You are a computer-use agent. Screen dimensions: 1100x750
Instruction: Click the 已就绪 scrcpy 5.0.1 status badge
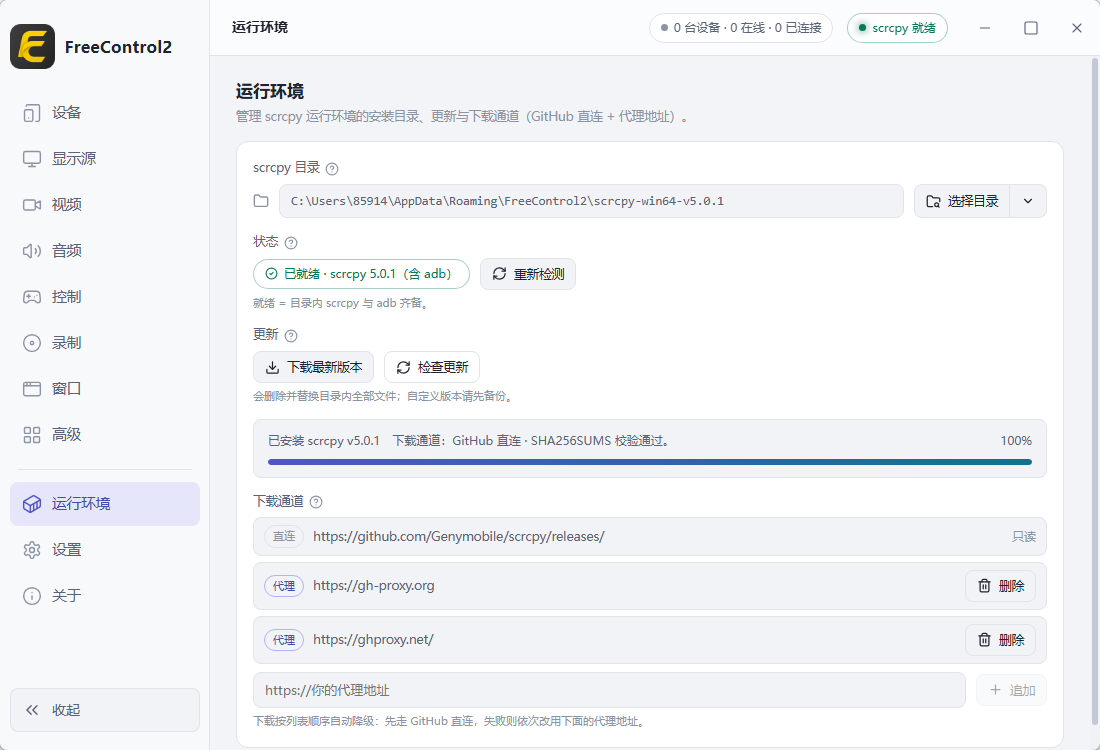(361, 274)
